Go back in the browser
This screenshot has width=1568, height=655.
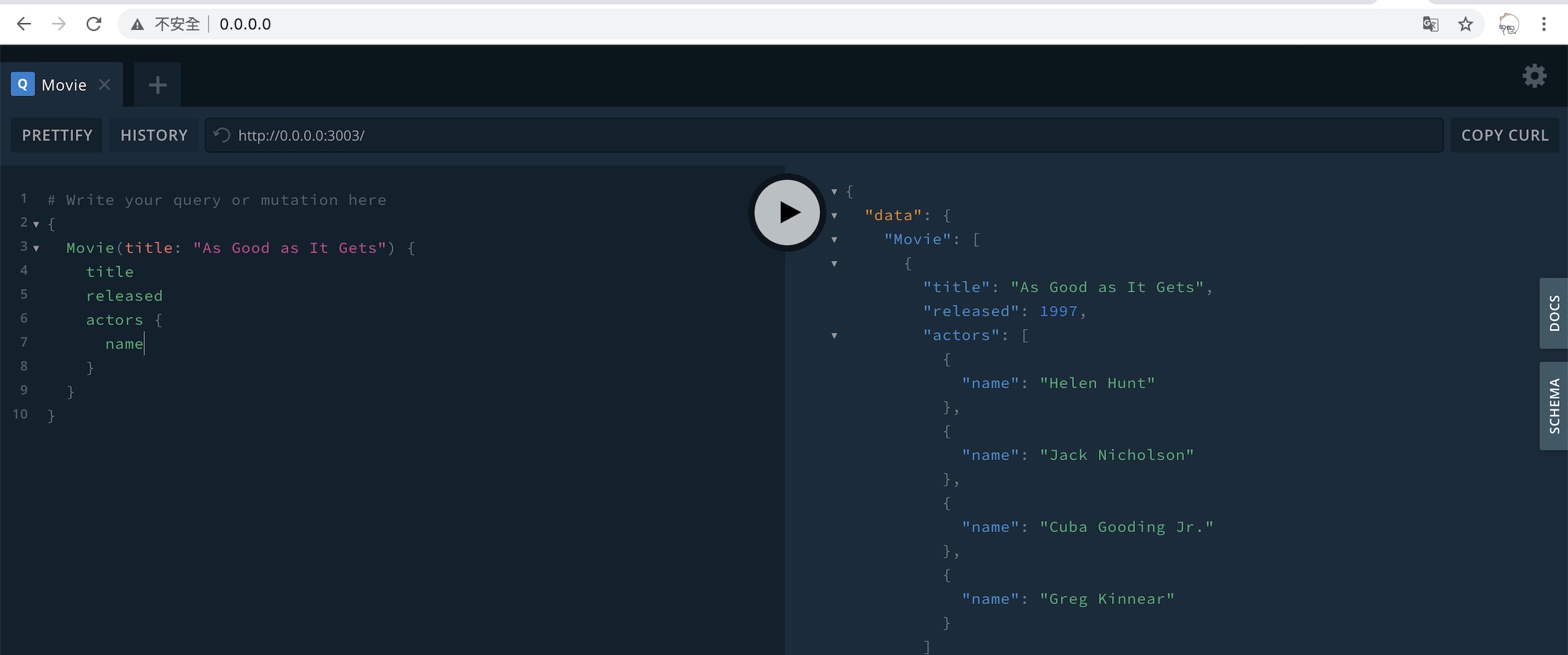tap(24, 24)
